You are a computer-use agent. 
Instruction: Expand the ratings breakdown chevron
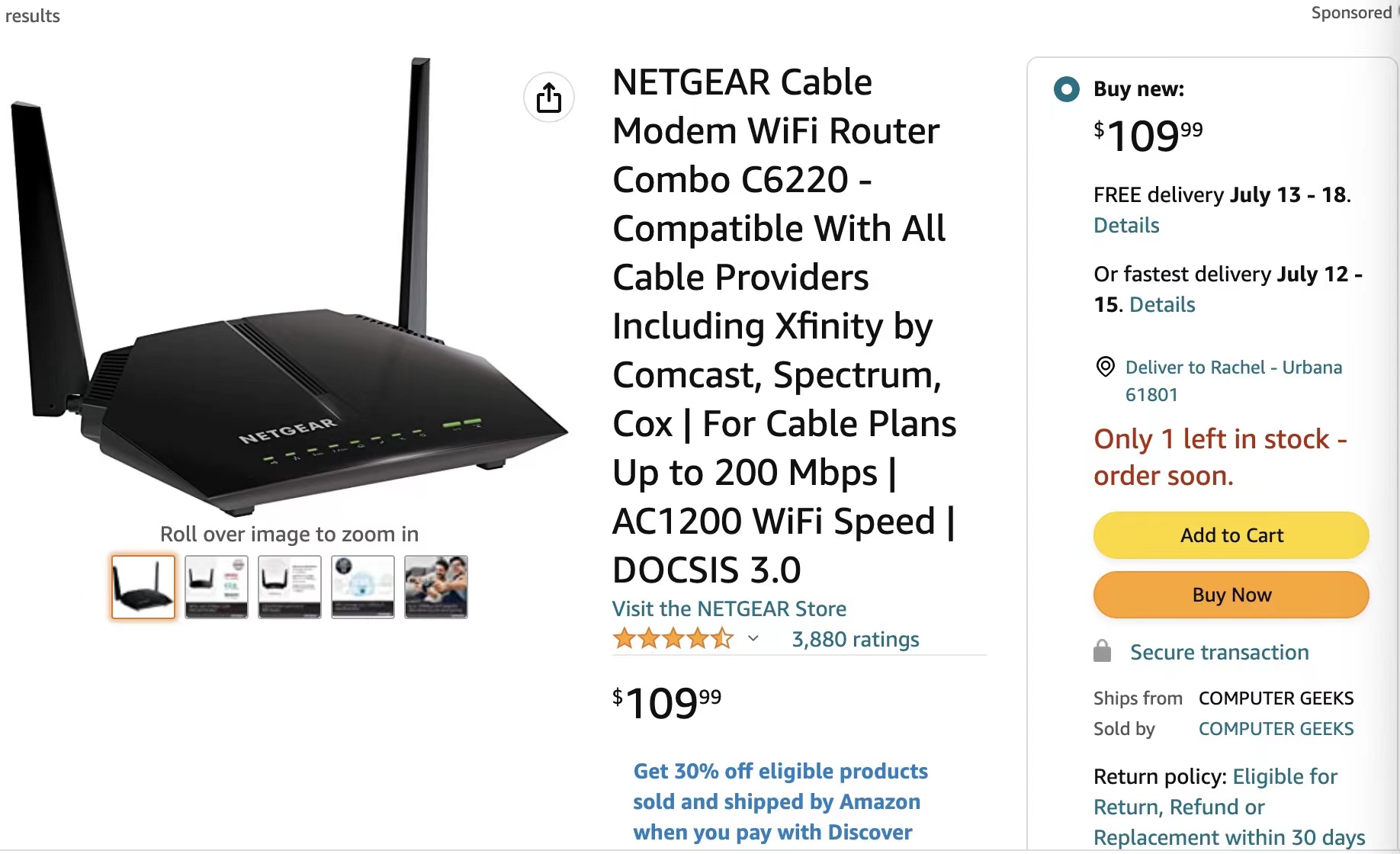coord(753,639)
